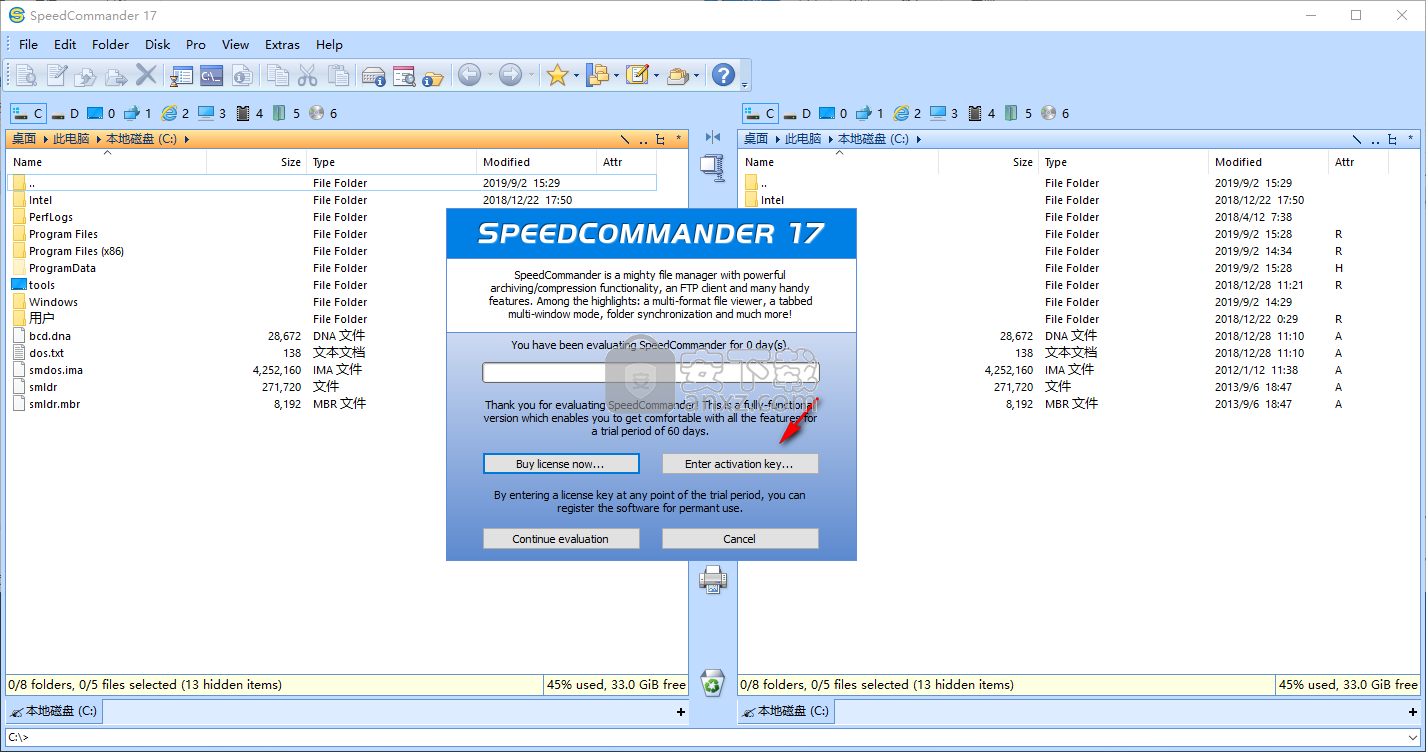Click Continue evaluation button
The width and height of the screenshot is (1426, 752).
point(561,539)
